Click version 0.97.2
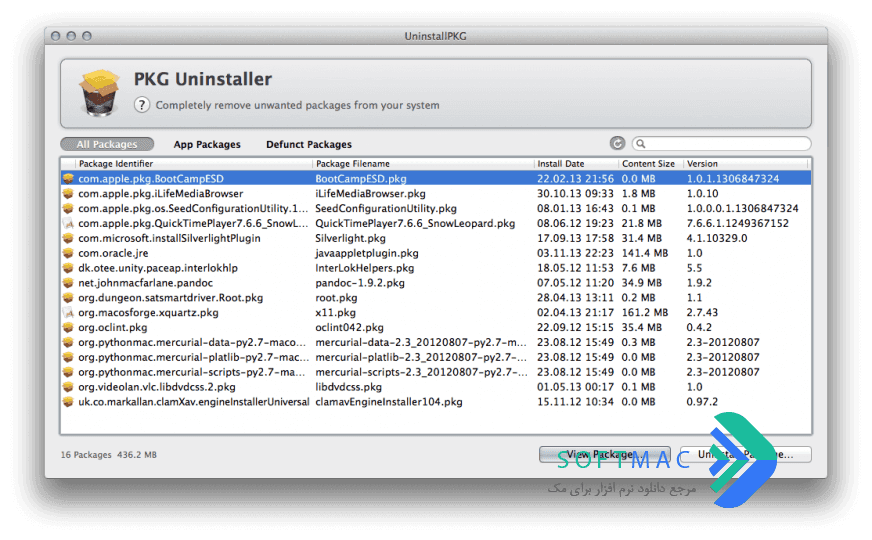Image resolution: width=872 pixels, height=540 pixels. click(702, 402)
